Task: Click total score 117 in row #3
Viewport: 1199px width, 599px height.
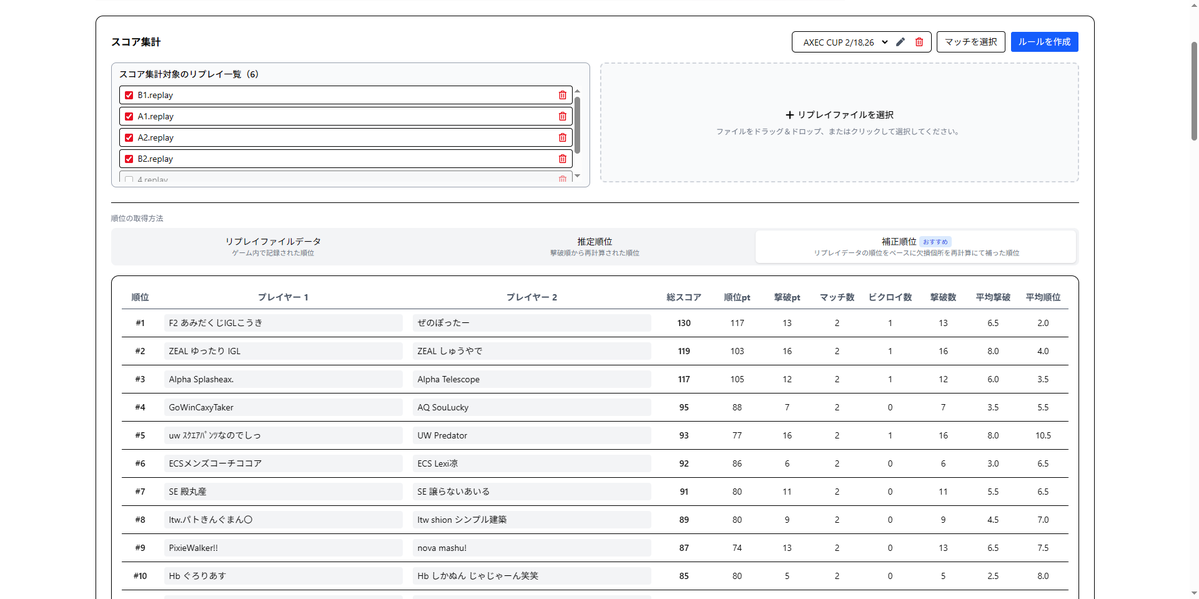Action: pyautogui.click(x=684, y=379)
